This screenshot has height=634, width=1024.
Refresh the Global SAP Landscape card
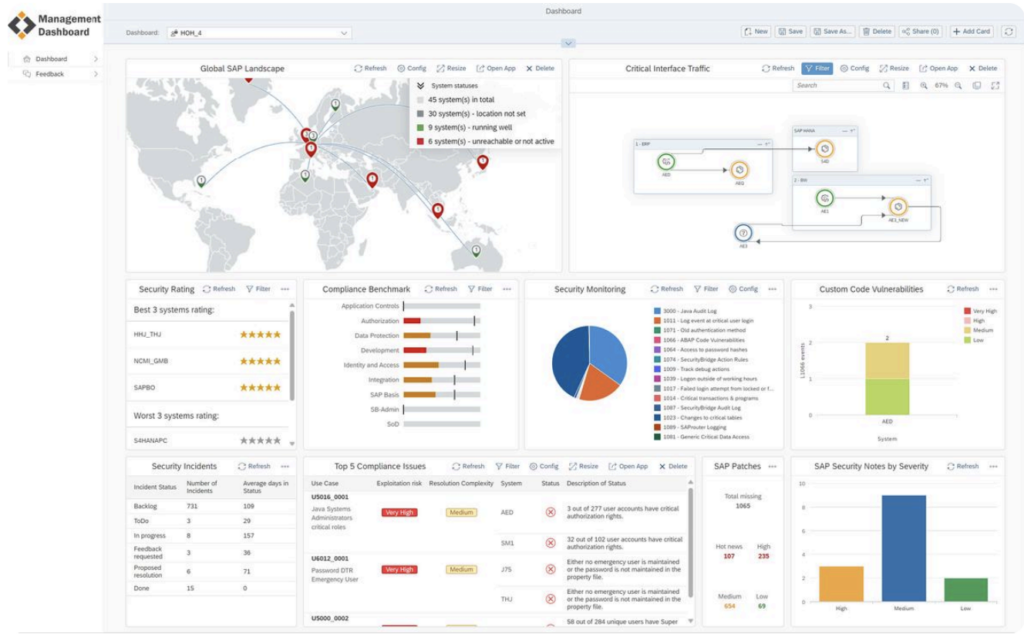point(370,68)
